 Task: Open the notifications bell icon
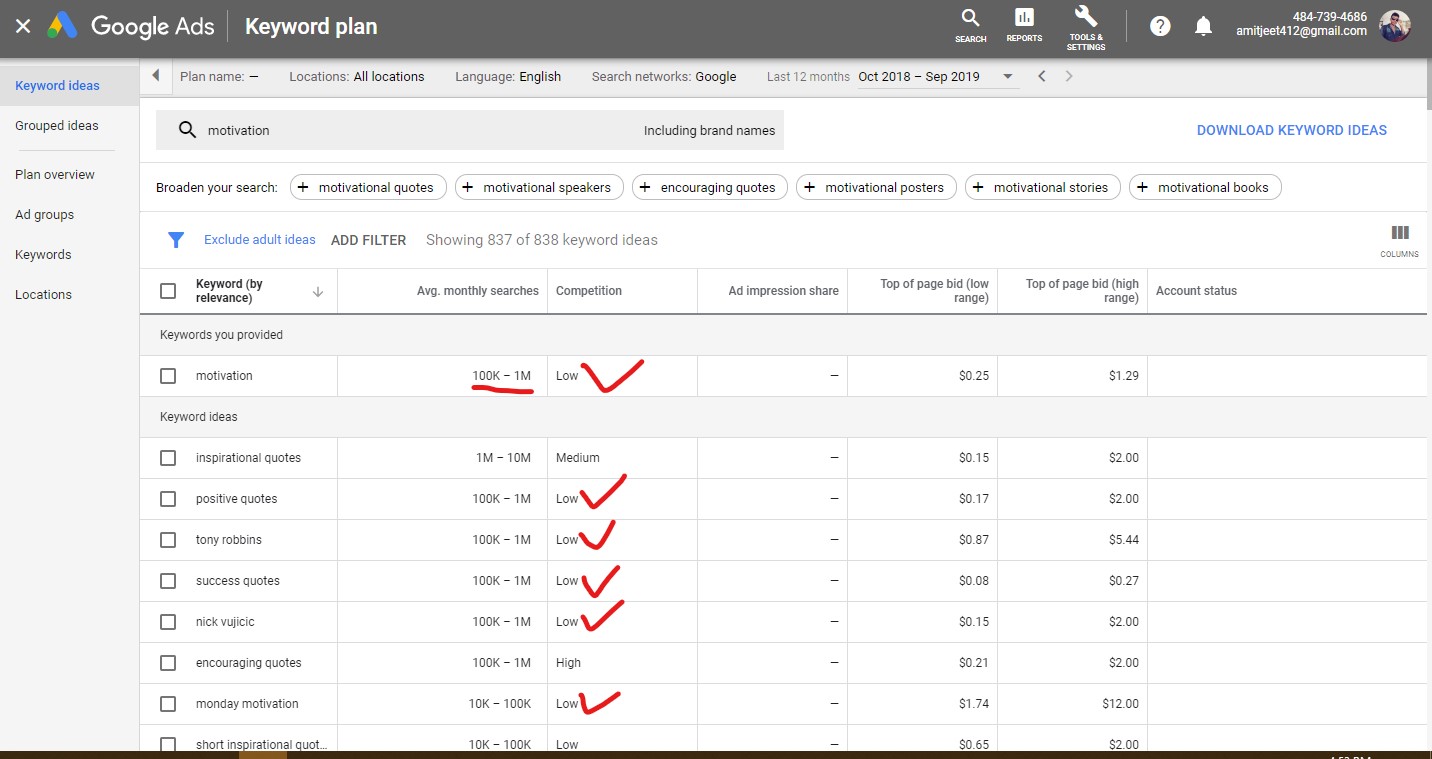coord(1203,27)
